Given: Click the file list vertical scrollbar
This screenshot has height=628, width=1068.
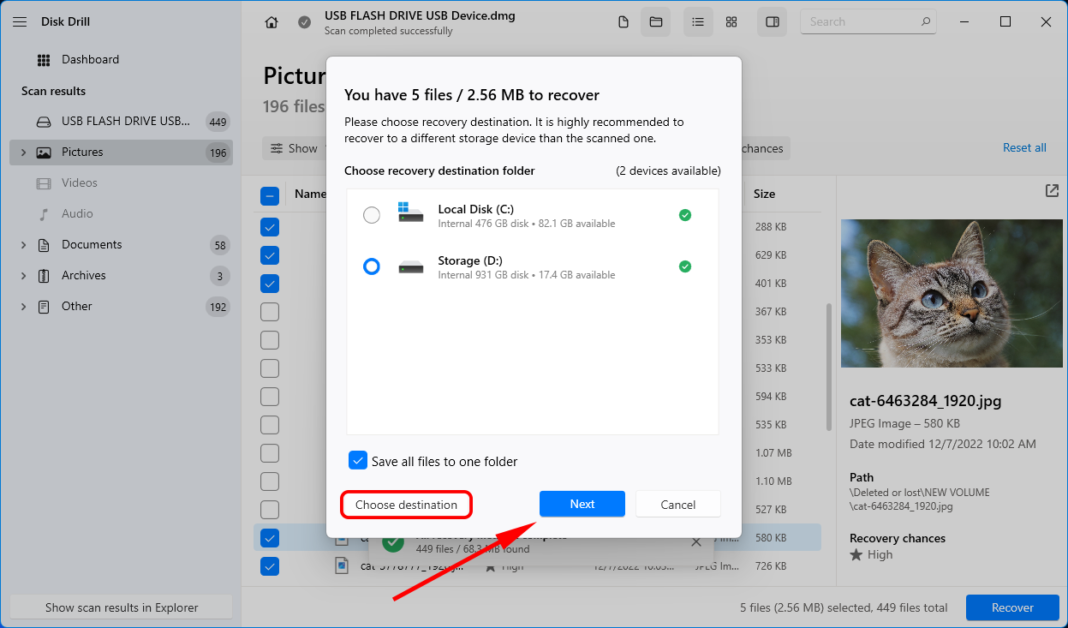Looking at the screenshot, I should coord(828,367).
